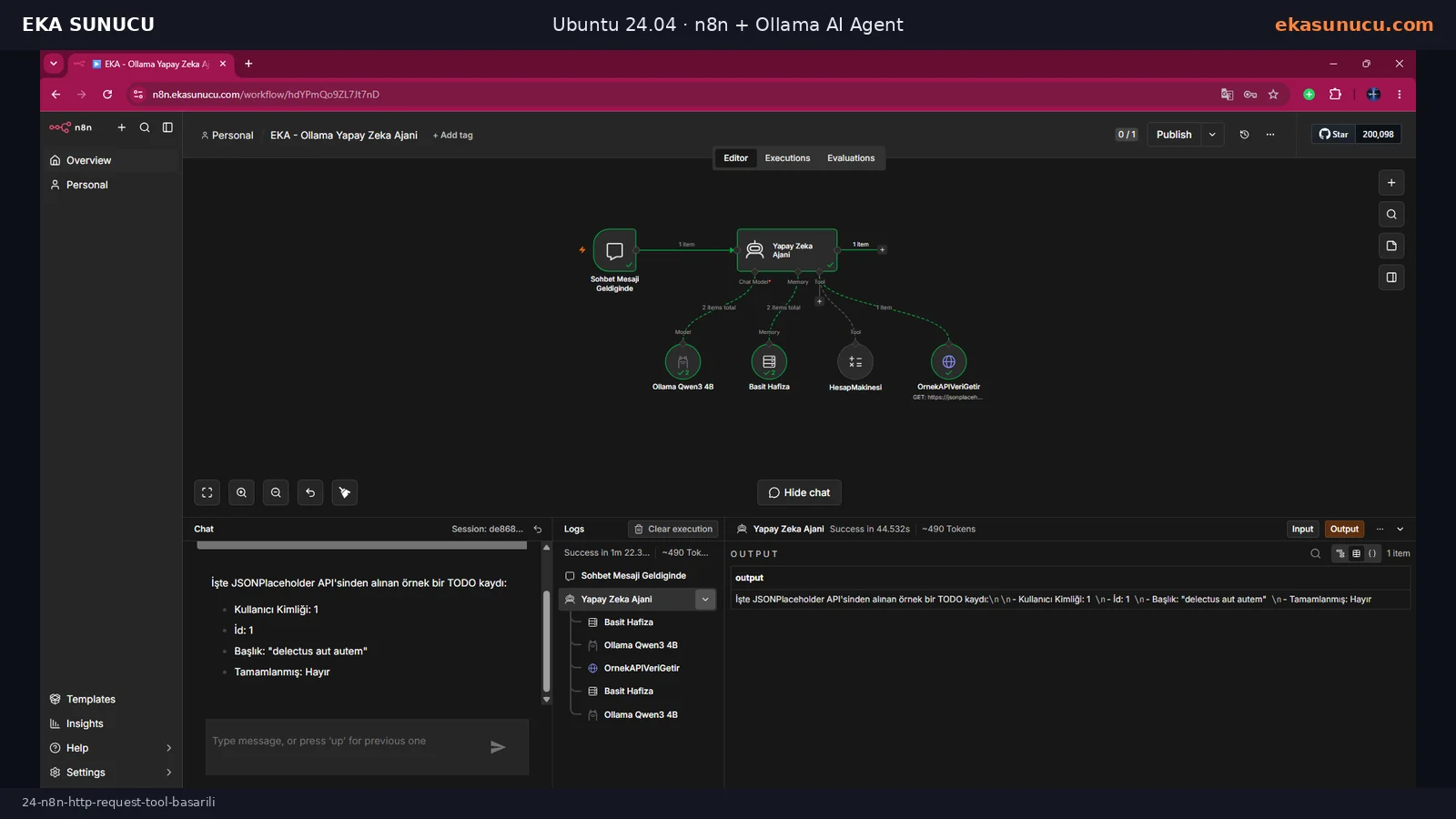Open Overview in sidebar

click(x=111, y=160)
